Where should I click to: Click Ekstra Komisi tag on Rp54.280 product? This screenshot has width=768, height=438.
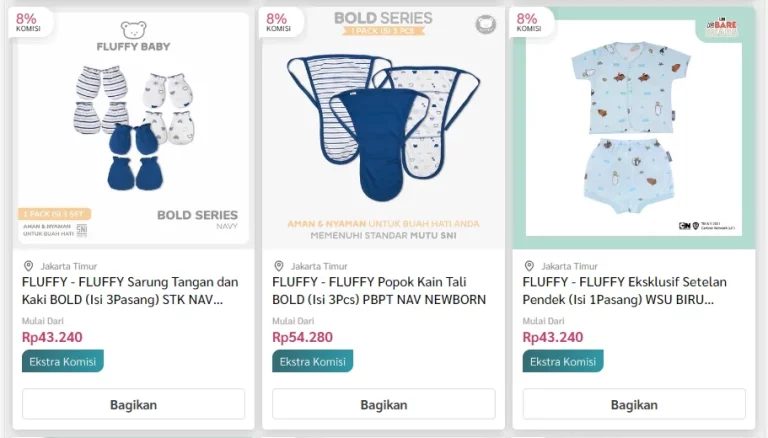pos(313,361)
